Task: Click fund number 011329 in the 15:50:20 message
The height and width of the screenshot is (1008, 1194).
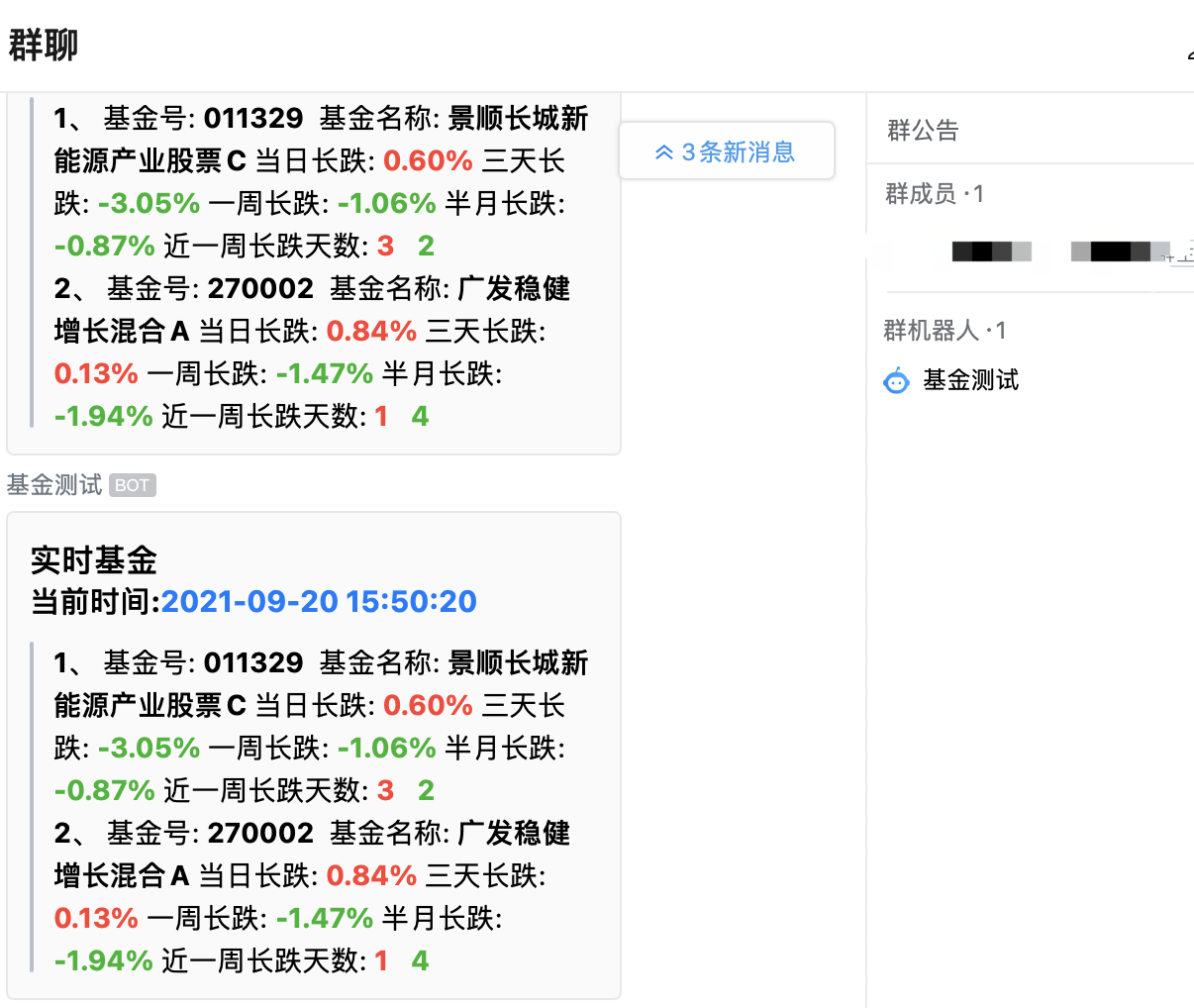Action: [x=253, y=662]
